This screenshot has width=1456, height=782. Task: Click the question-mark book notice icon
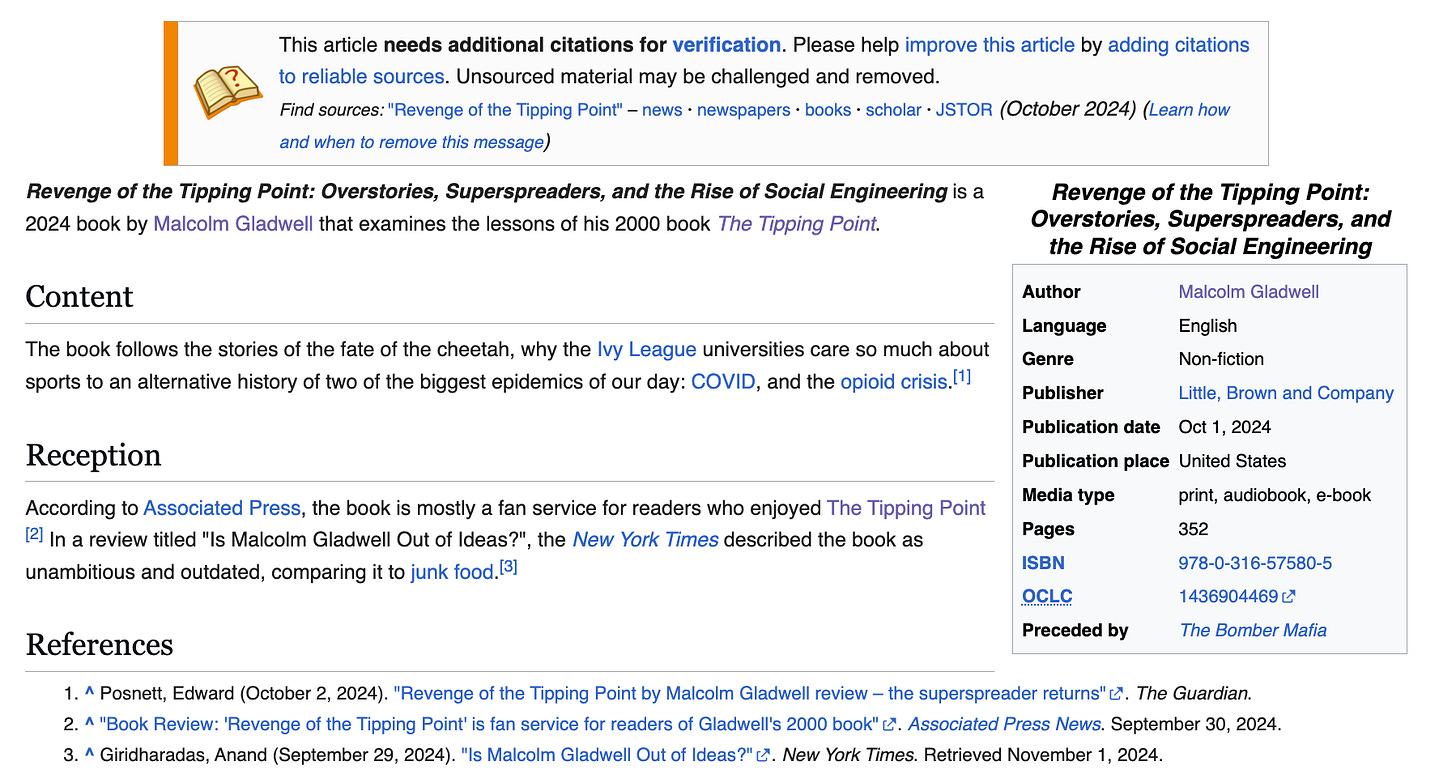pyautogui.click(x=228, y=93)
